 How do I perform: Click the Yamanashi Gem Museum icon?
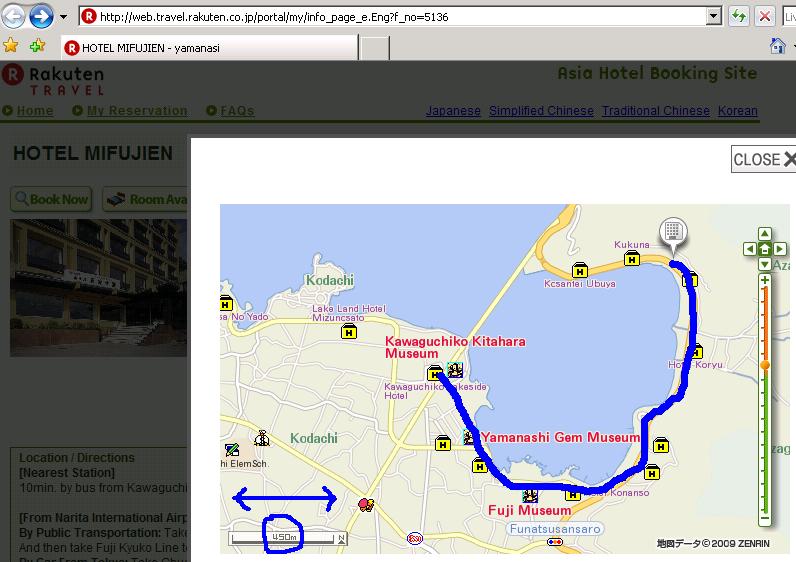click(469, 437)
